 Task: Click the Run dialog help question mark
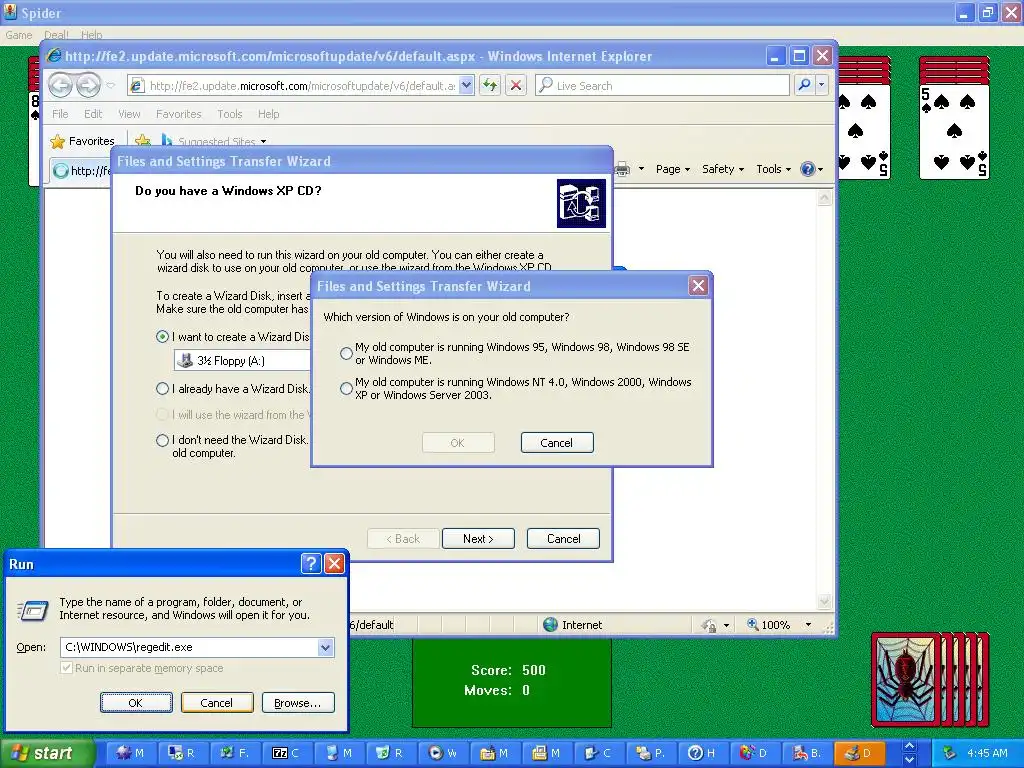coord(311,564)
